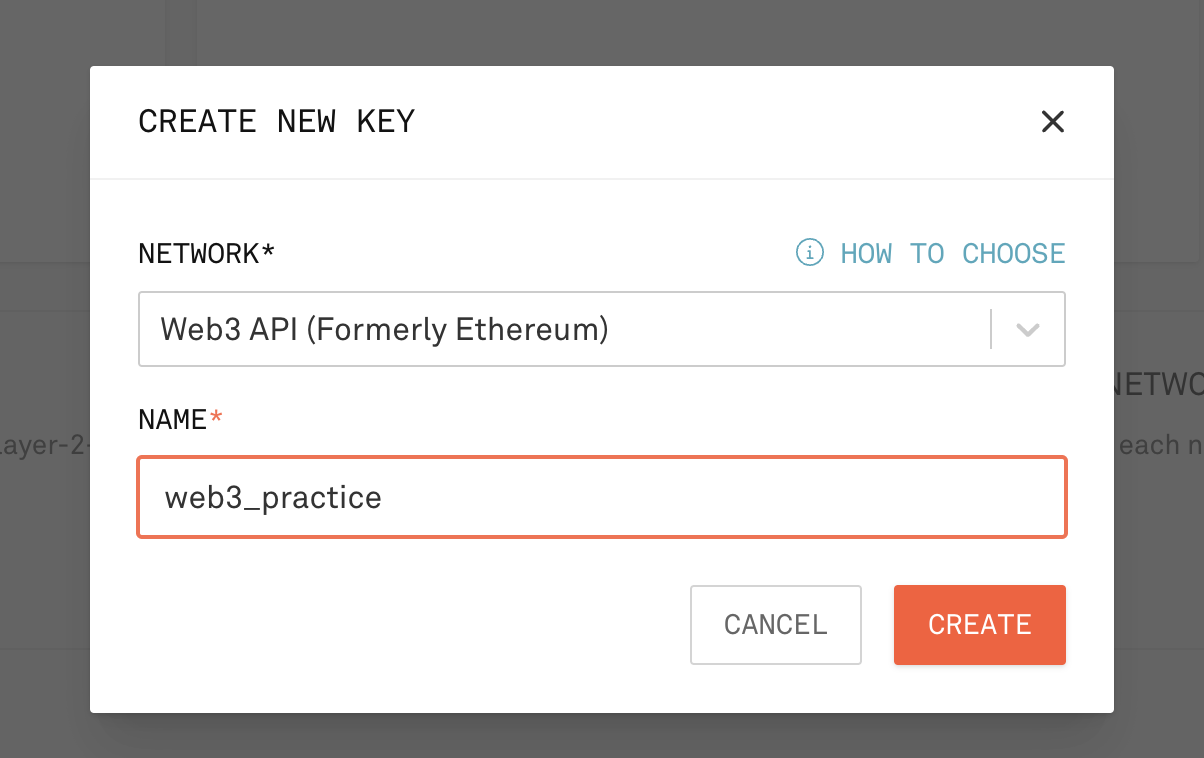Click the CREATE NEW KEY dialog title

[x=276, y=122]
